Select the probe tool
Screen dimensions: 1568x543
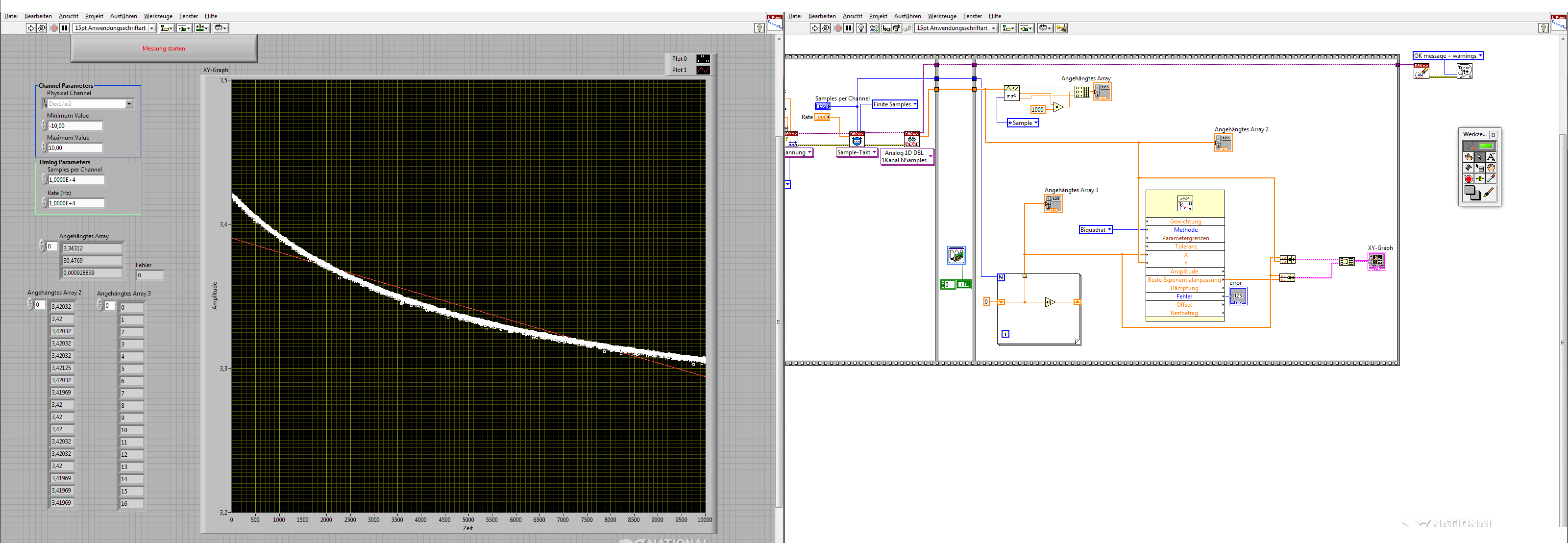pos(1480,179)
